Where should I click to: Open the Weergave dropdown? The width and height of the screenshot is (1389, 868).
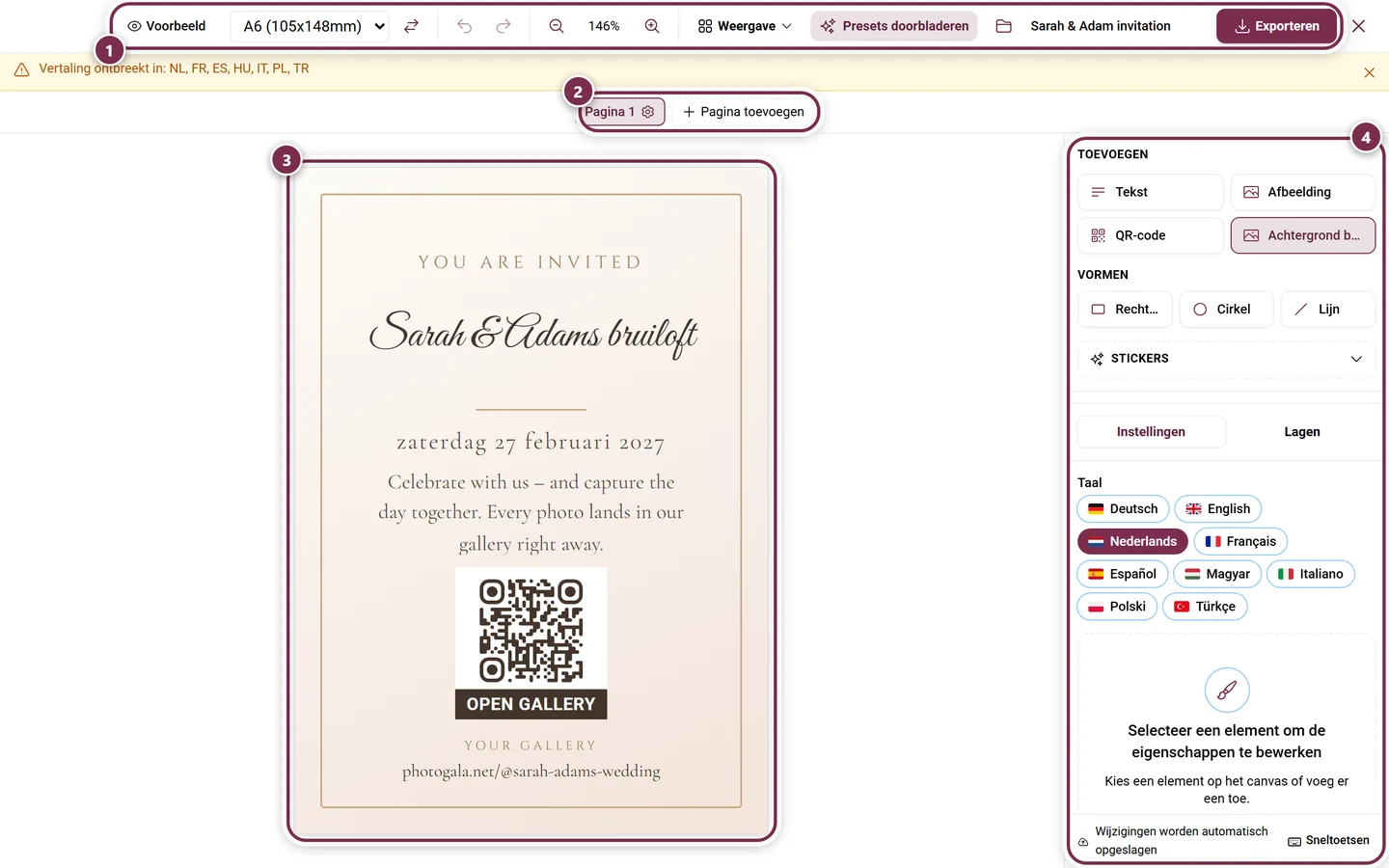pos(745,26)
